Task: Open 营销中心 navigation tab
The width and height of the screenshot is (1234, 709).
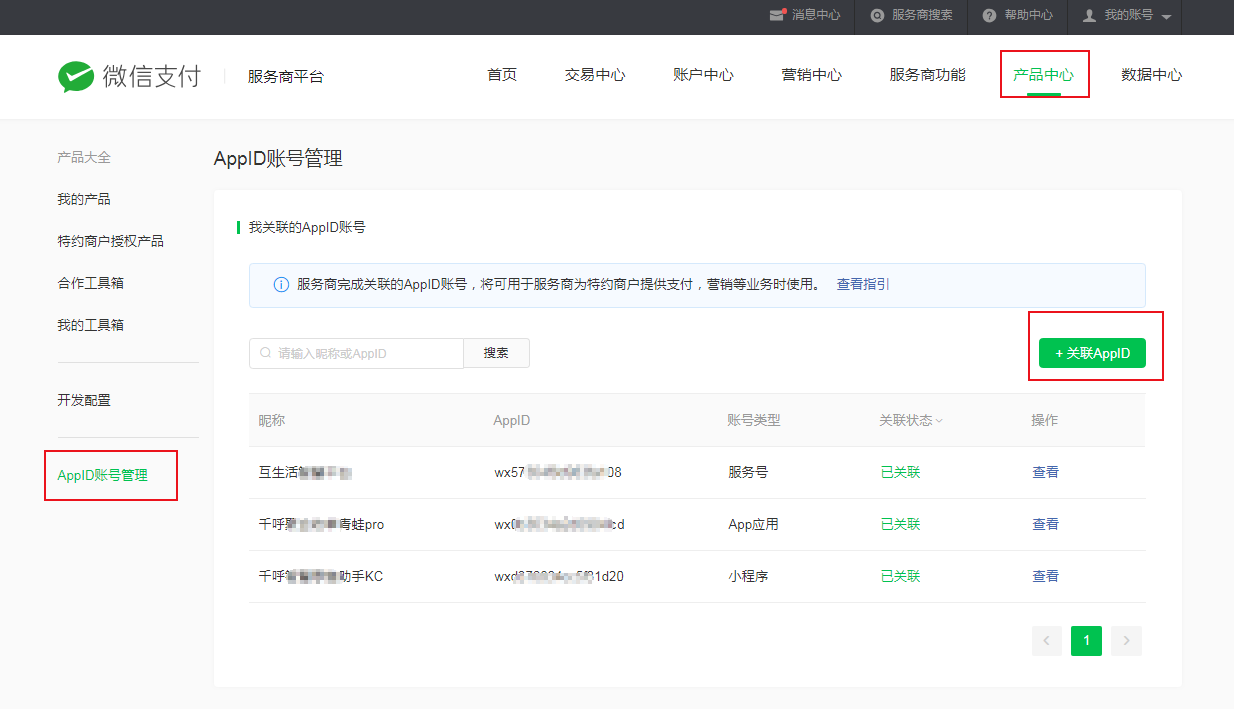Action: click(x=811, y=75)
